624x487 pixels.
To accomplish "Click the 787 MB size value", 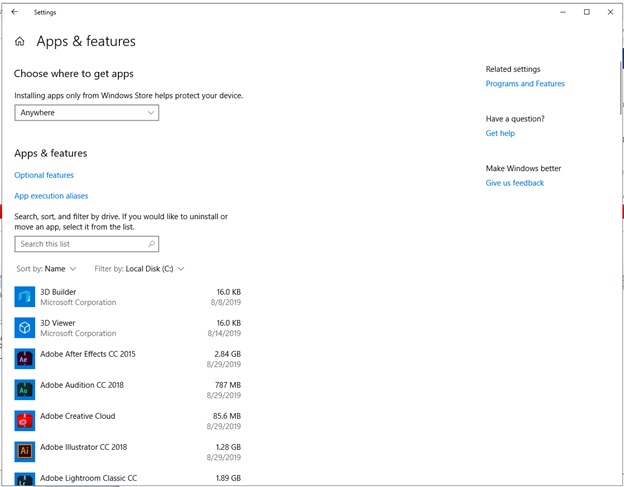I will (x=228, y=385).
